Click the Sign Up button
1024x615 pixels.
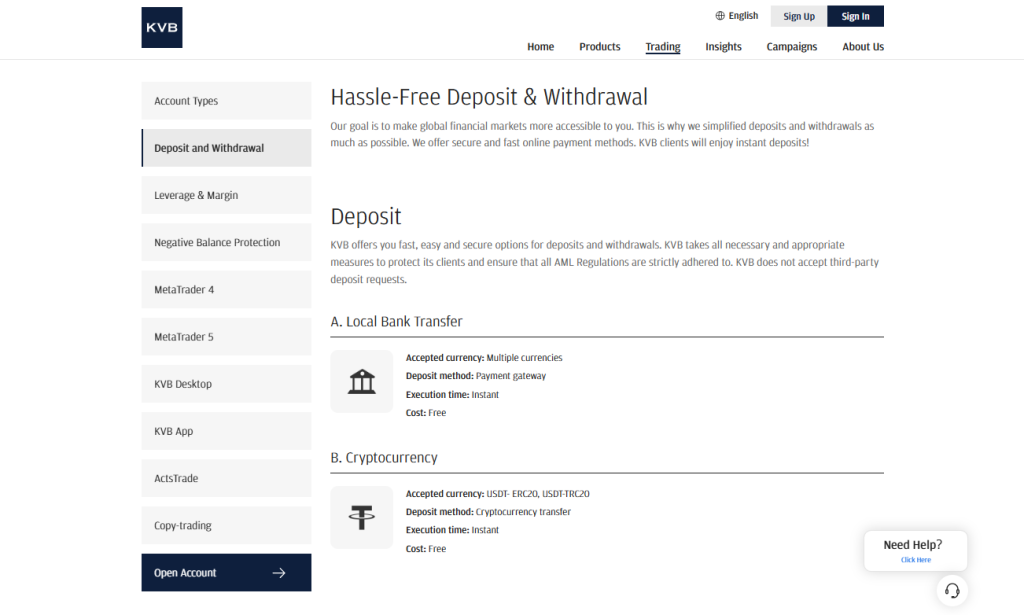click(798, 16)
